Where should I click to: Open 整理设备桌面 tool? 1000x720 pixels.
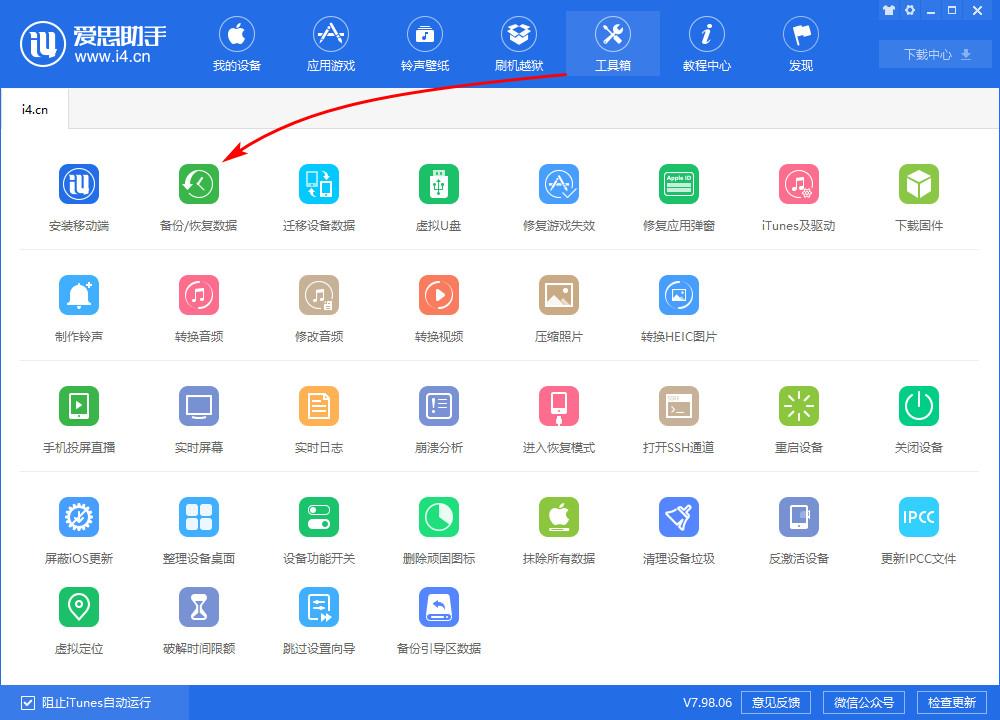tap(199, 517)
